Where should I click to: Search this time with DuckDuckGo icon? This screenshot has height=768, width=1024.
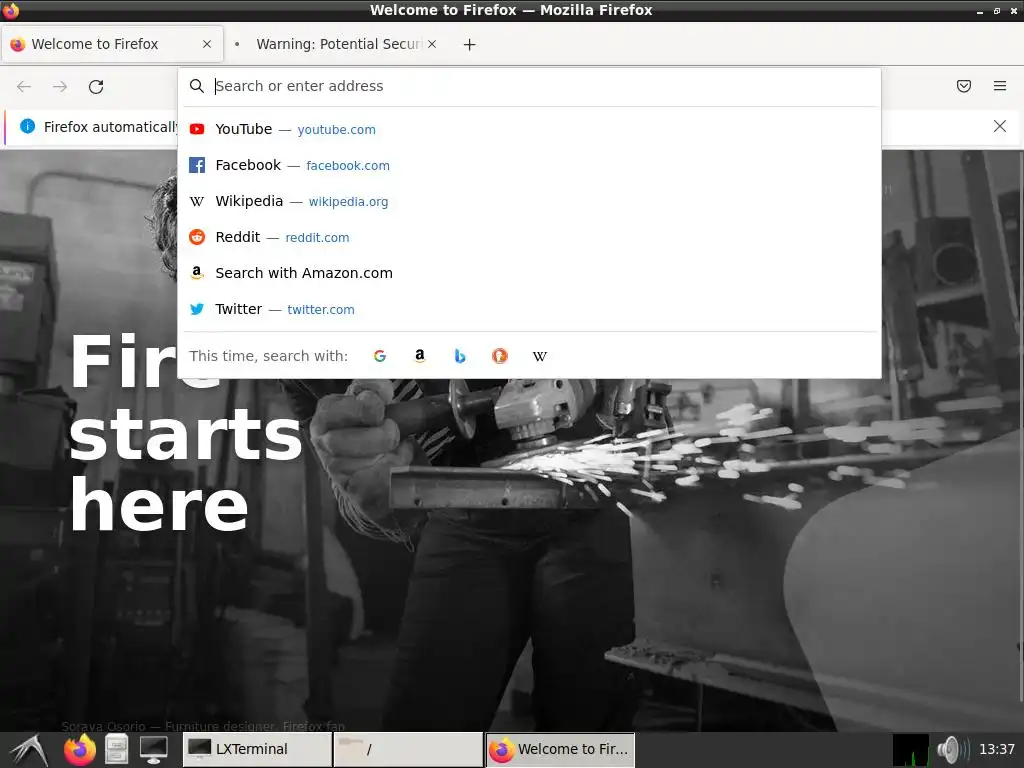tap(500, 356)
